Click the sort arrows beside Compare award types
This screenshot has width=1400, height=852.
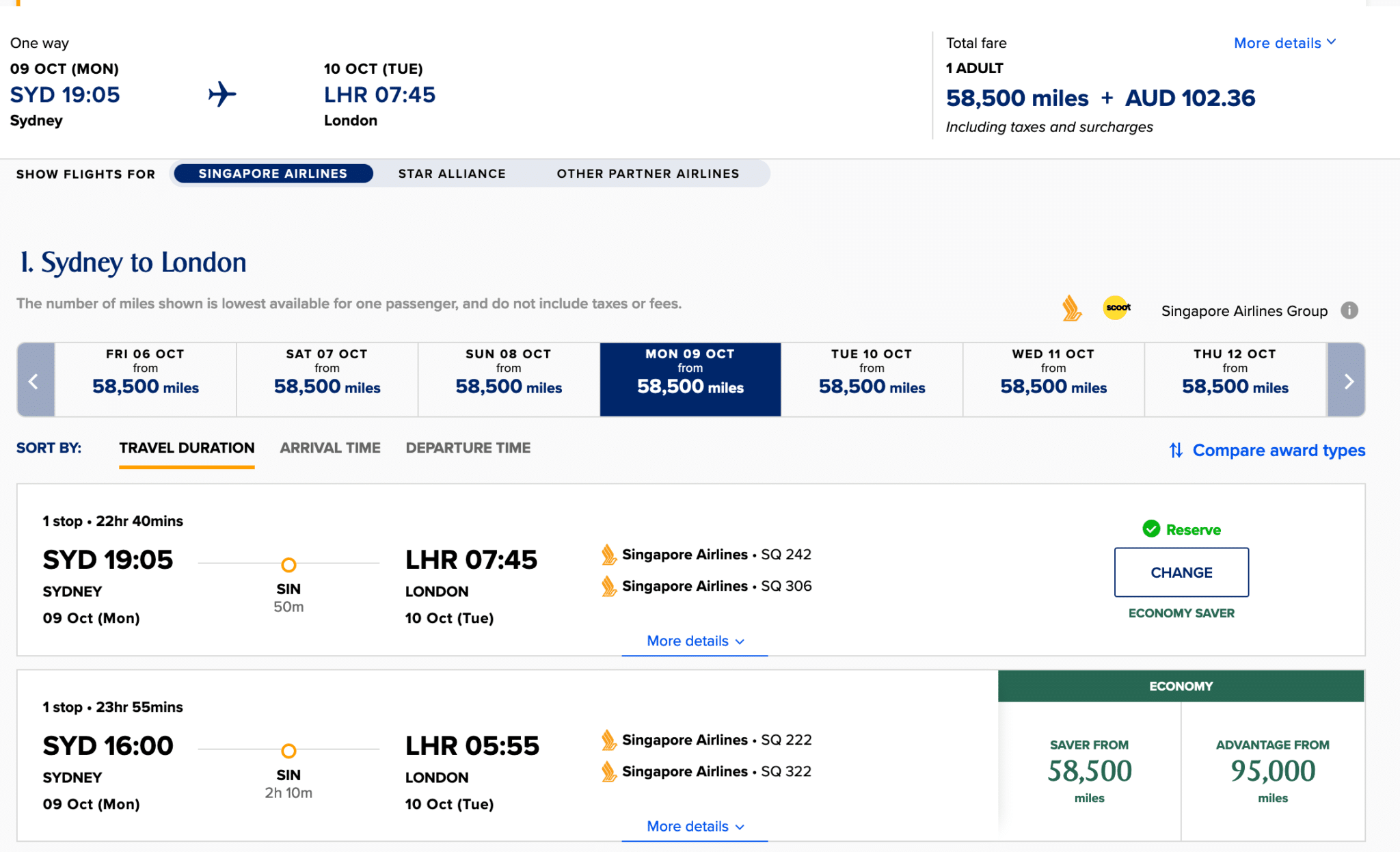(x=1175, y=451)
